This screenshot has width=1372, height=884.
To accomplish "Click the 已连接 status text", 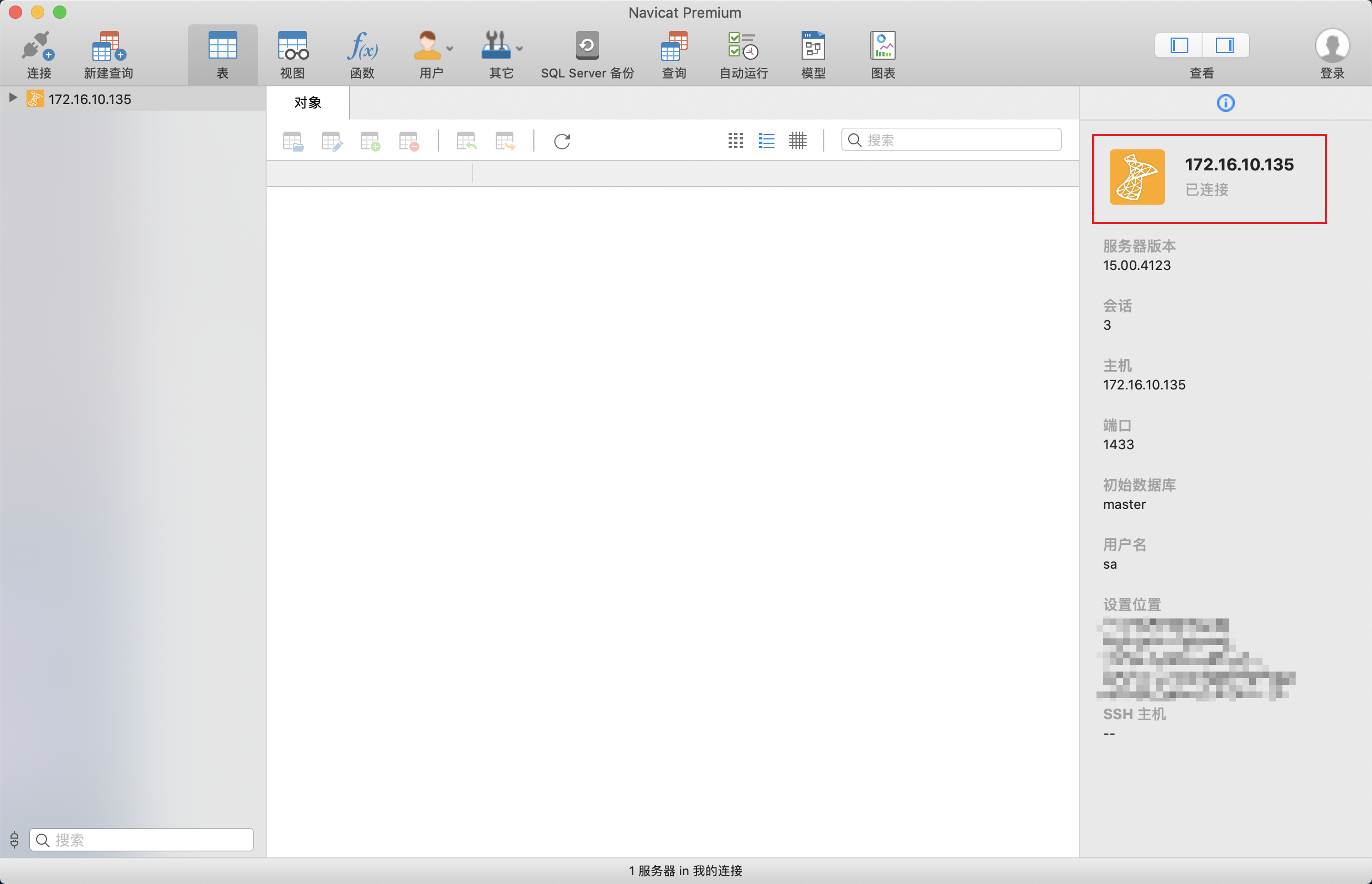I will click(1207, 189).
